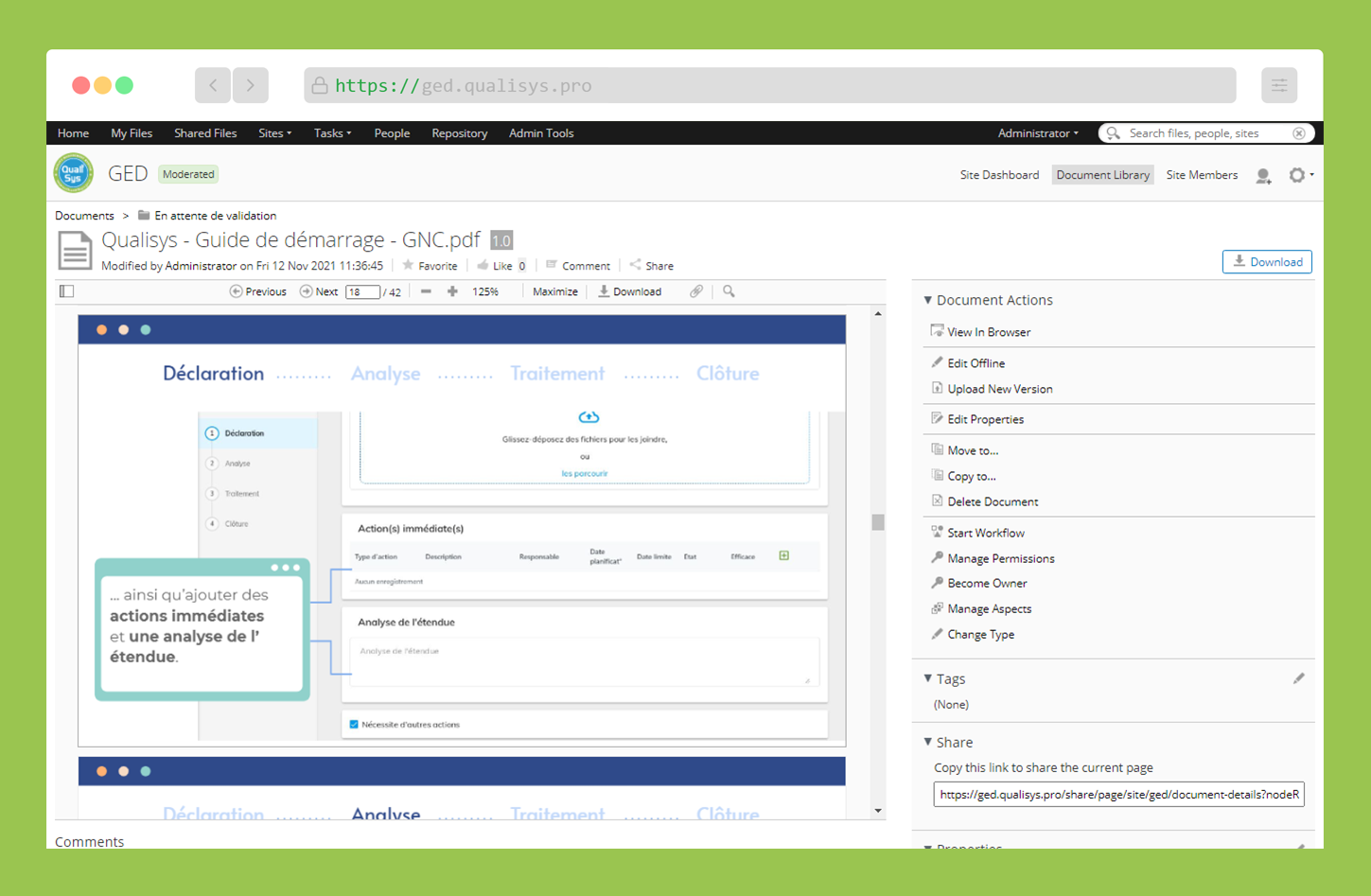Collapse the Tags section
This screenshot has height=896, width=1371.
pyautogui.click(x=944, y=679)
